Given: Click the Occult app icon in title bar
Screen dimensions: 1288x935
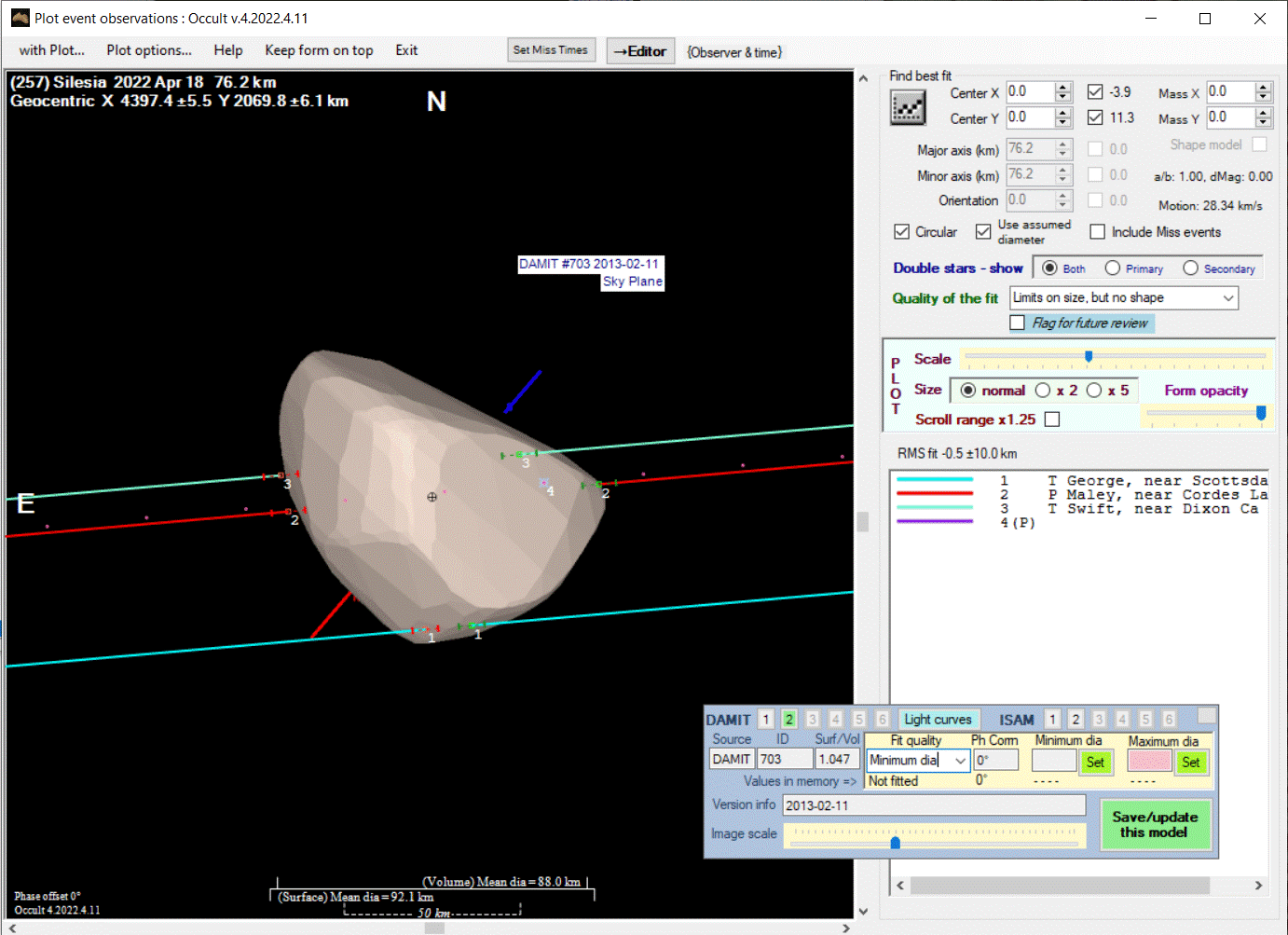Looking at the screenshot, I should coord(20,18).
